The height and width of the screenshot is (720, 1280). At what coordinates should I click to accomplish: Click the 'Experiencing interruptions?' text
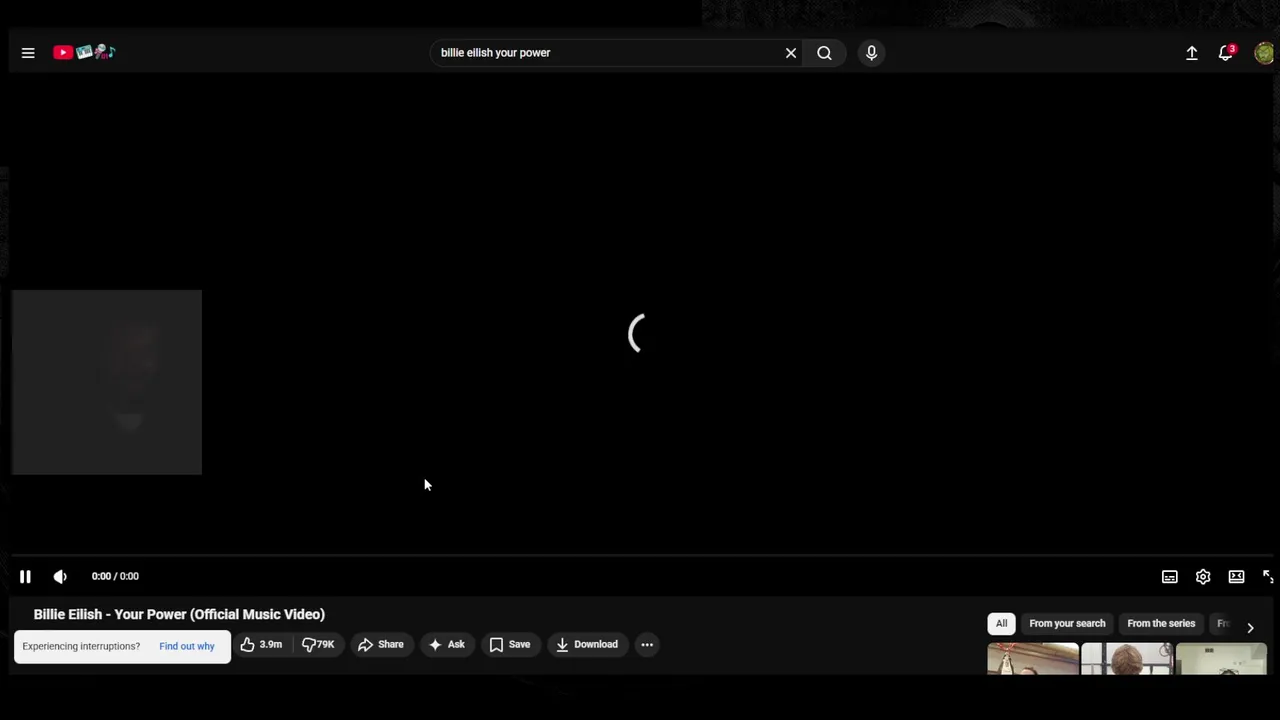(81, 646)
